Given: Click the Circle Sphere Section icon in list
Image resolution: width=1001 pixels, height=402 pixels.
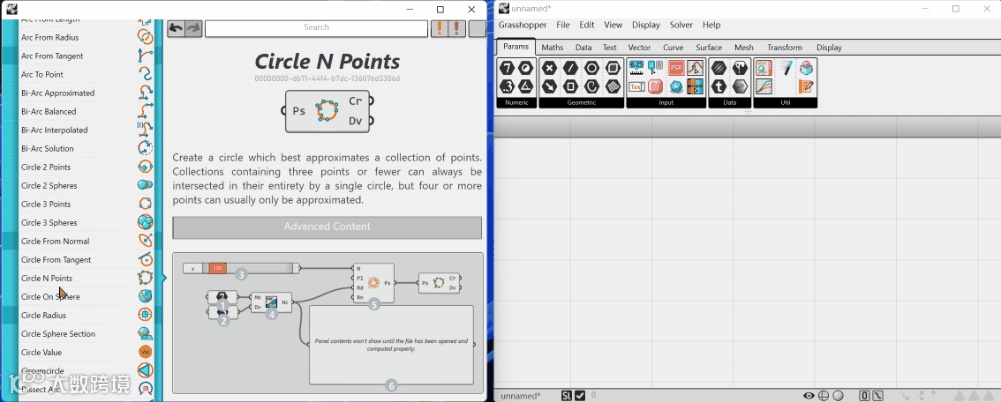Looking at the screenshot, I should [145, 333].
